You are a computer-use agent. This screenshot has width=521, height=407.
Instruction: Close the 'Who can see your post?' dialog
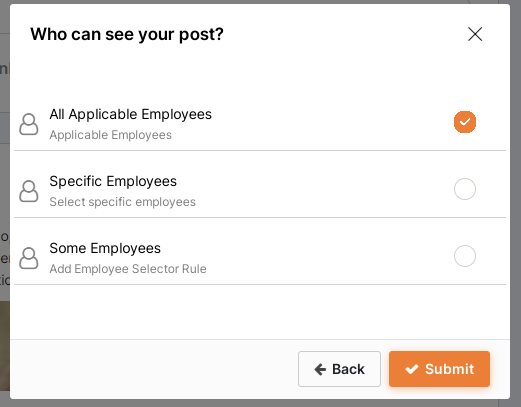(475, 34)
